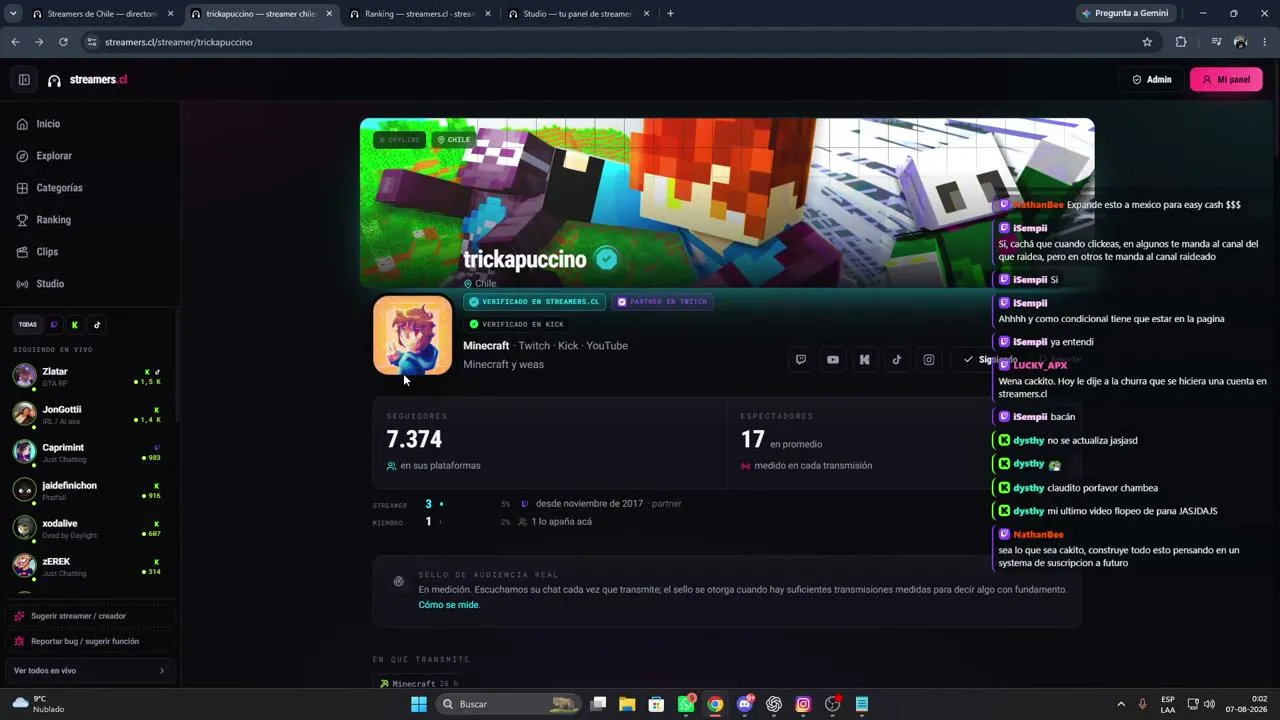Image resolution: width=1280 pixels, height=720 pixels.
Task: Open xodalive live stream entry
Action: point(88,528)
